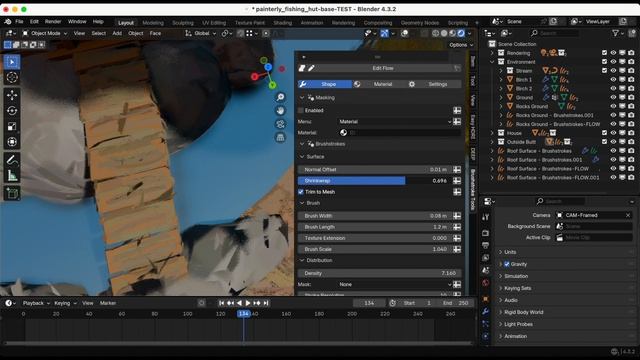Exclude Rendering collection via checkbox

(604, 53)
